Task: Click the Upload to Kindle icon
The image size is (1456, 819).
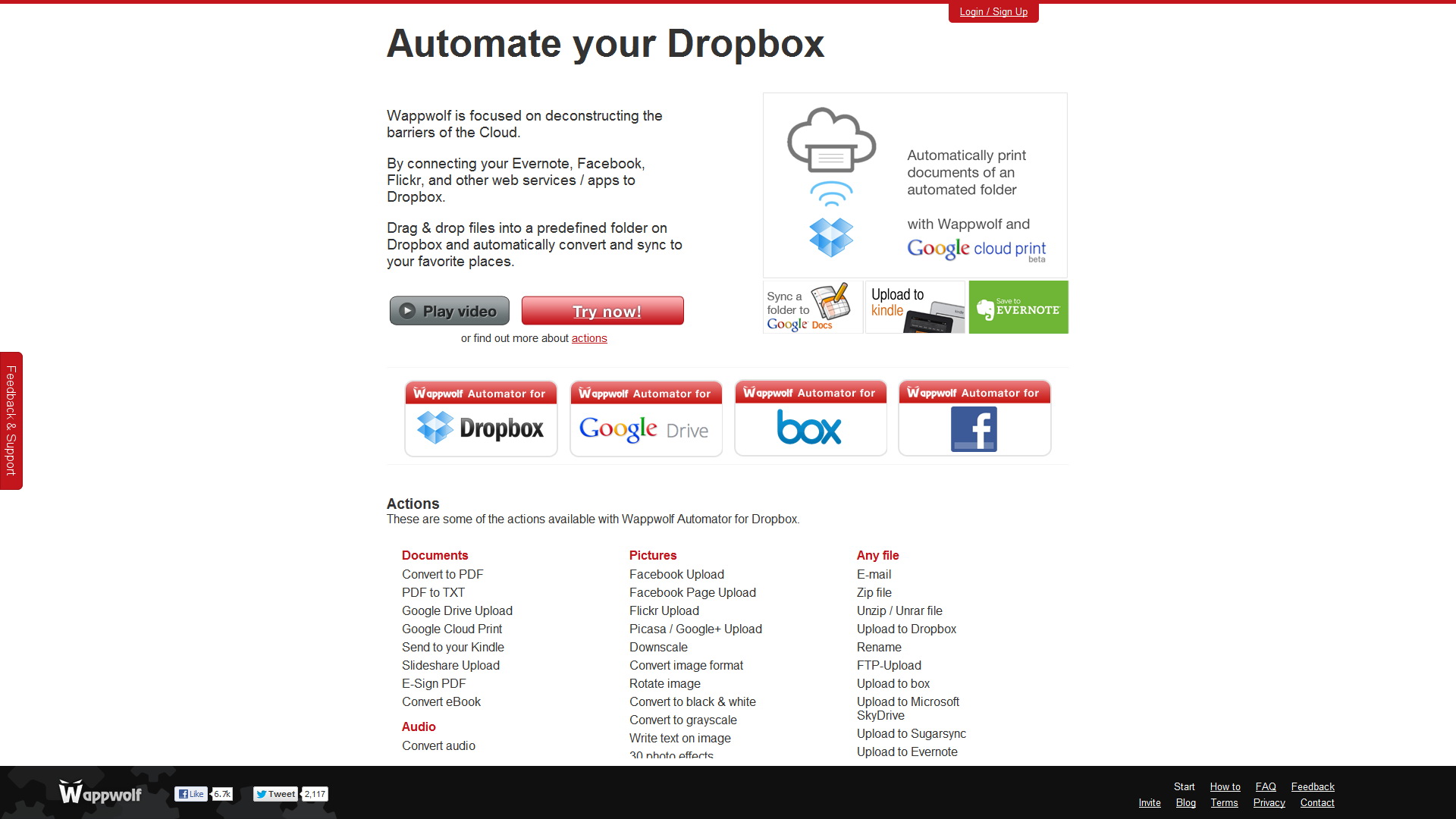Action: 914,307
